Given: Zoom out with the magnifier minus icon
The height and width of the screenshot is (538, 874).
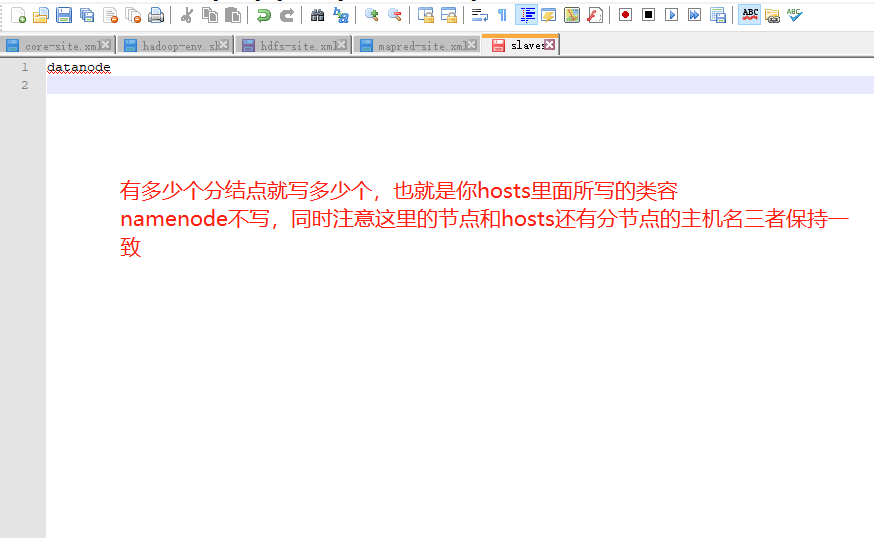Looking at the screenshot, I should (395, 15).
